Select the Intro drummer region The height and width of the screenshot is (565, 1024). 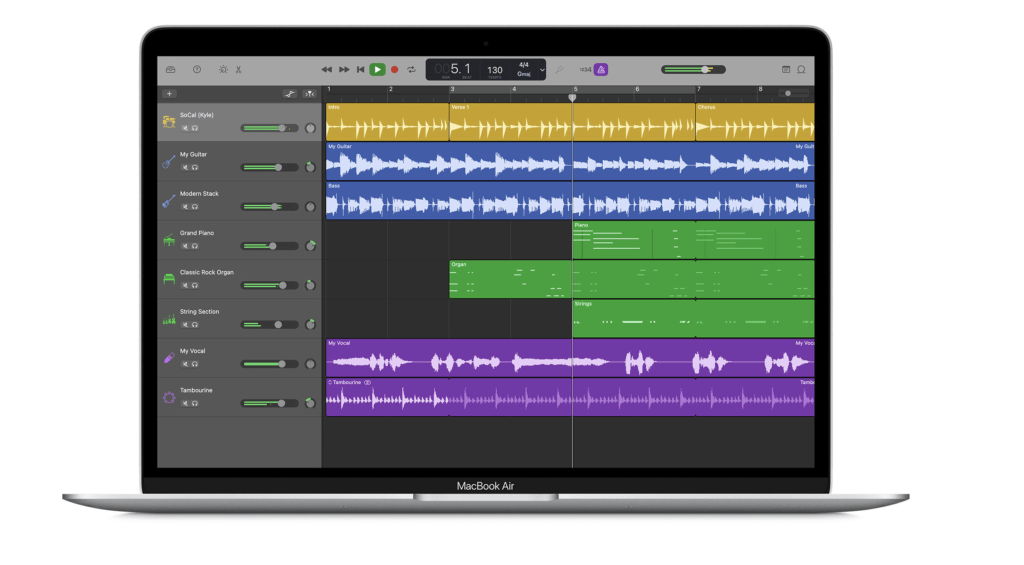[x=387, y=121]
